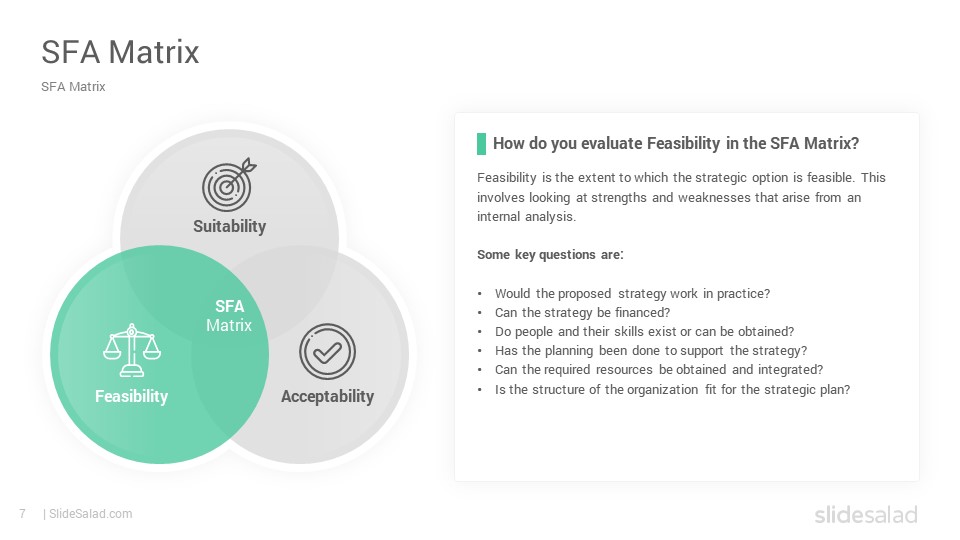Select the Suitability label in the top circle
Screen dimensions: 960x540
point(230,226)
